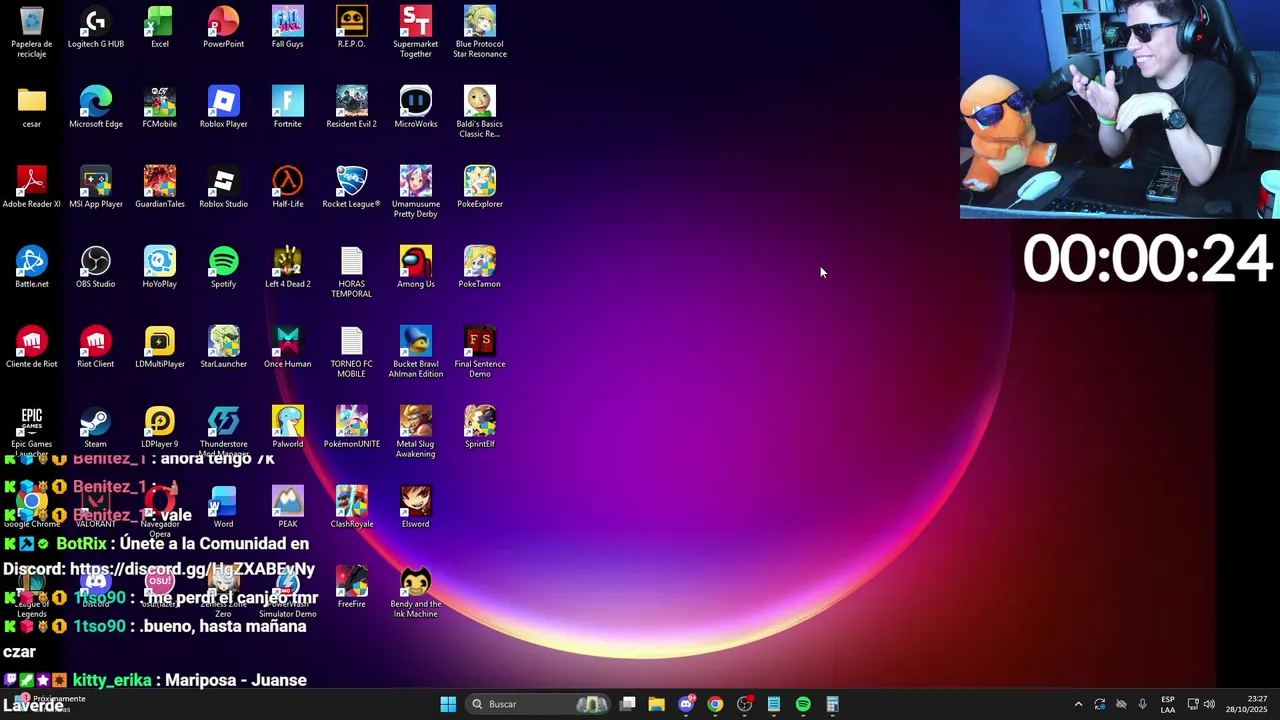Switch to Spotify on the taskbar
This screenshot has height=720, width=1280.
click(803, 704)
